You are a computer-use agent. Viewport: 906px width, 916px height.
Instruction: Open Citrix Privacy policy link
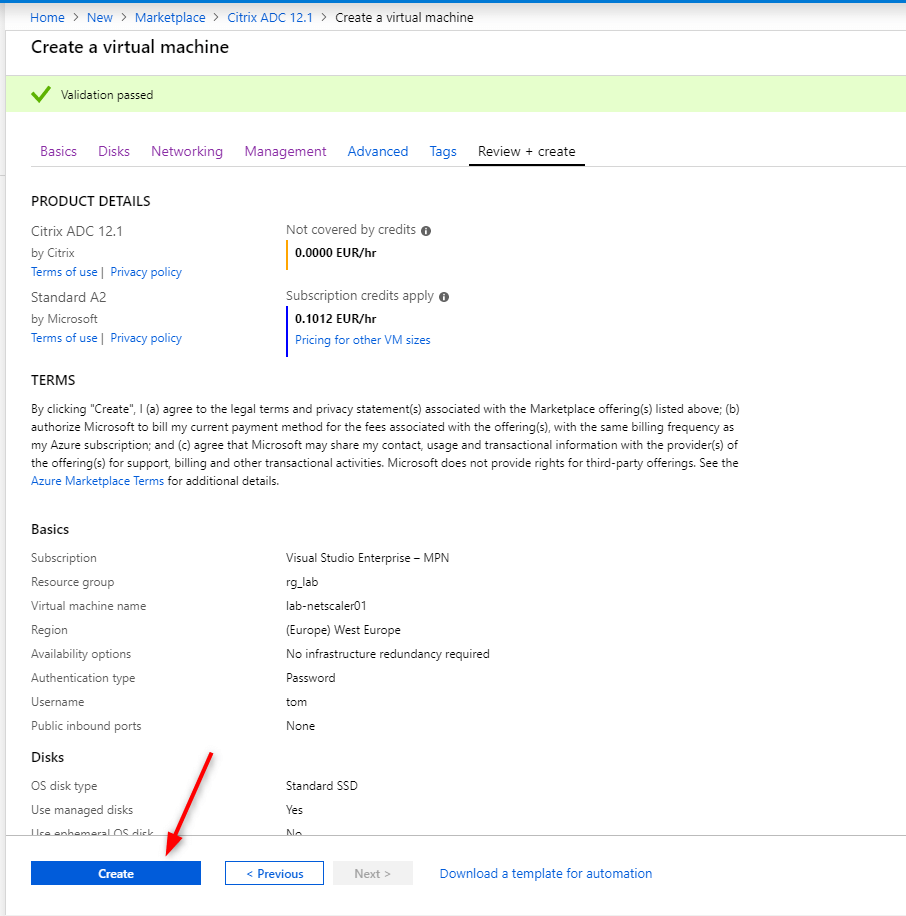click(x=146, y=272)
